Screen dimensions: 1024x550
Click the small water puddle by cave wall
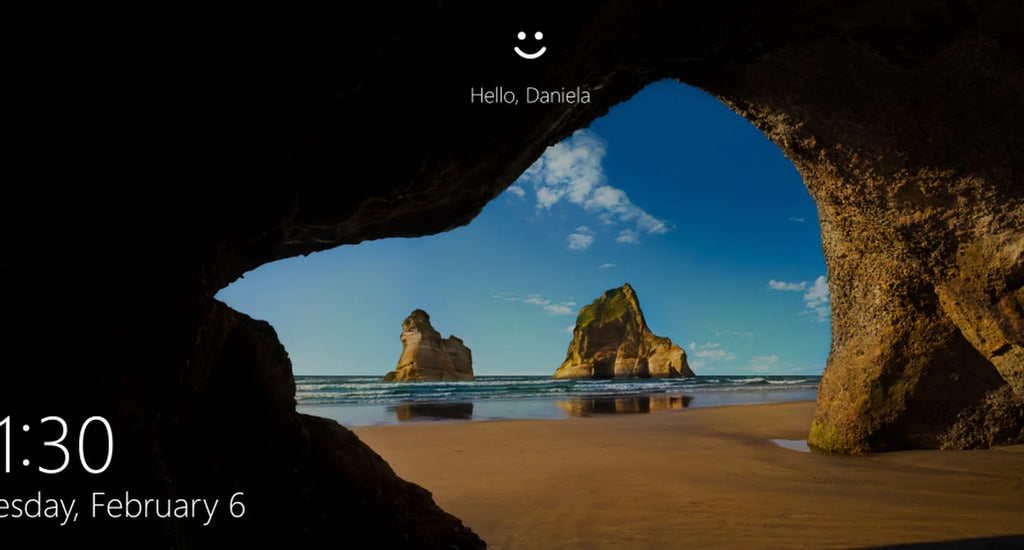coord(790,445)
